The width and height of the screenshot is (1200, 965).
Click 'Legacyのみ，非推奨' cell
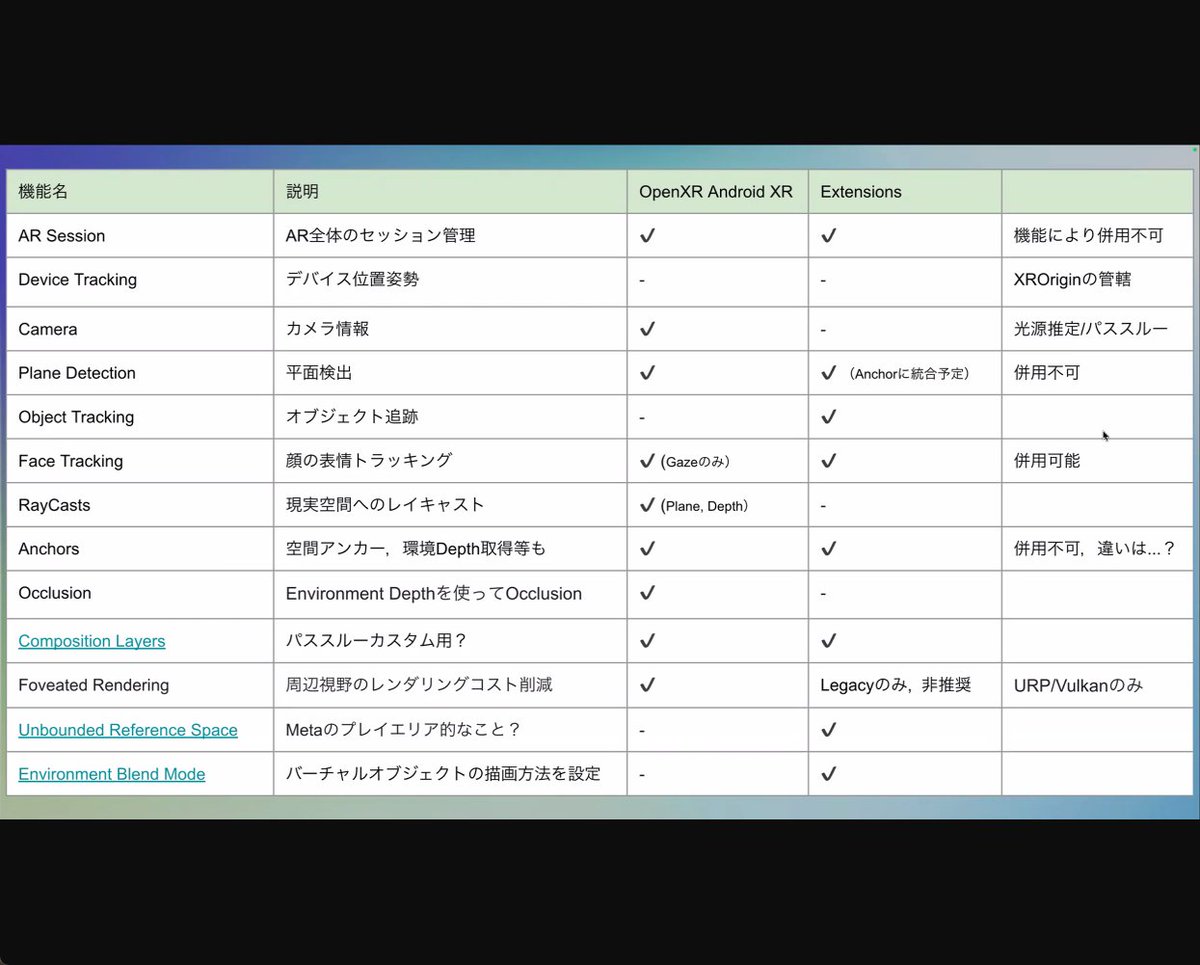[904, 686]
